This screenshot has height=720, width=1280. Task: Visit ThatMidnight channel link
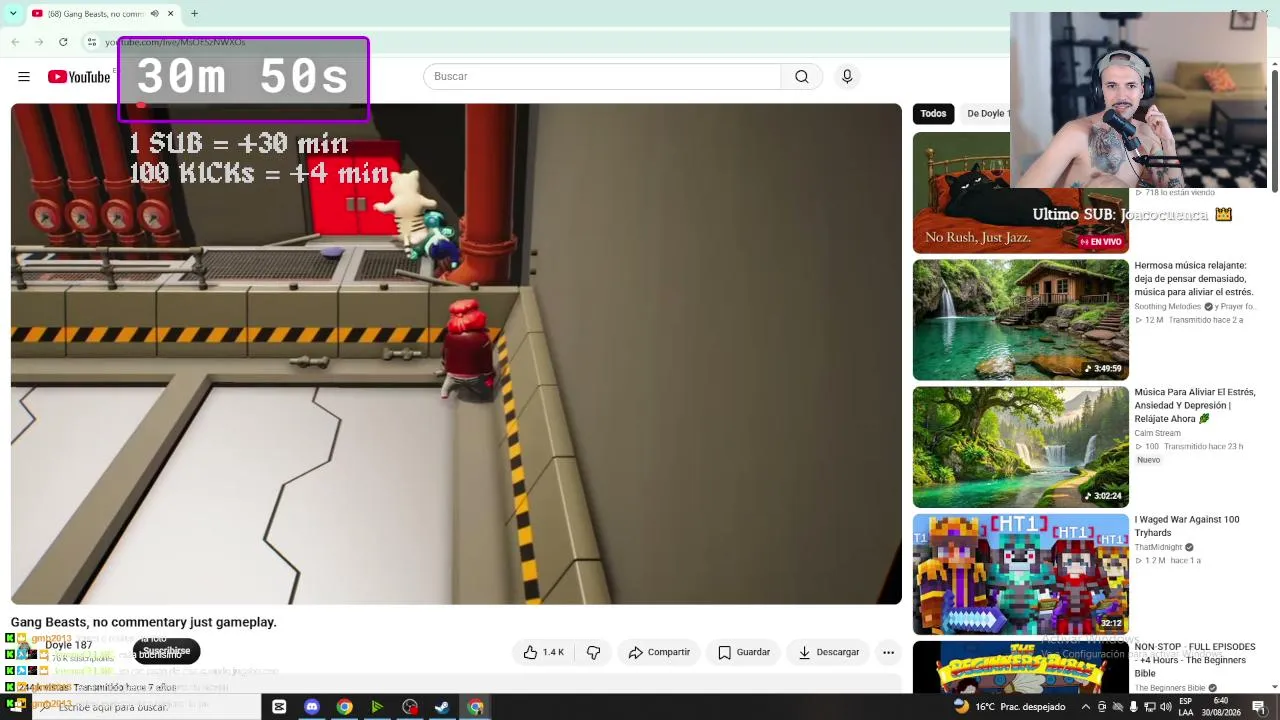[x=1158, y=547]
